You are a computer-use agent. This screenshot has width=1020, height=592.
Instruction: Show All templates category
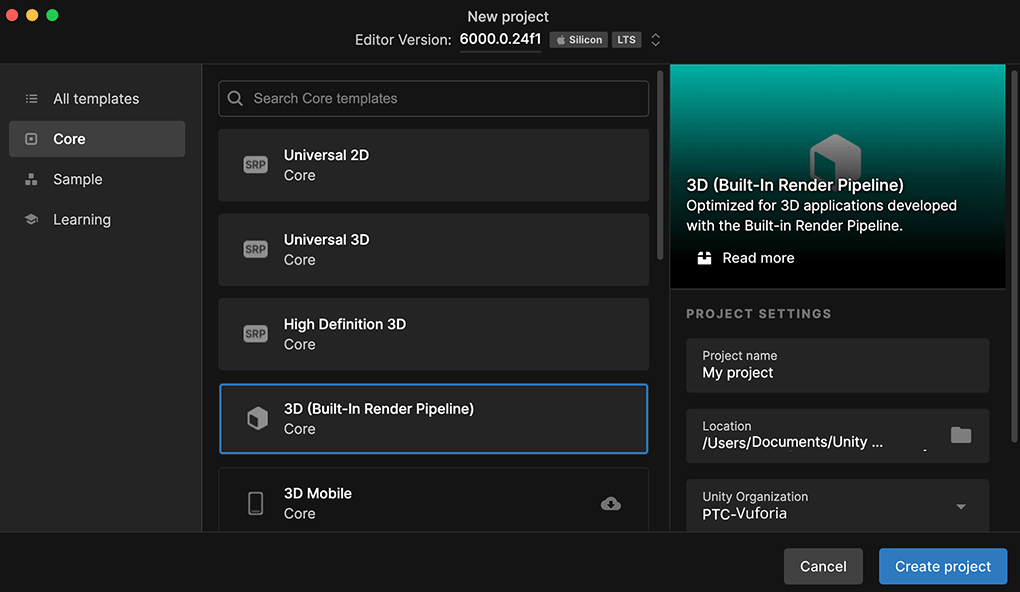[97, 99]
